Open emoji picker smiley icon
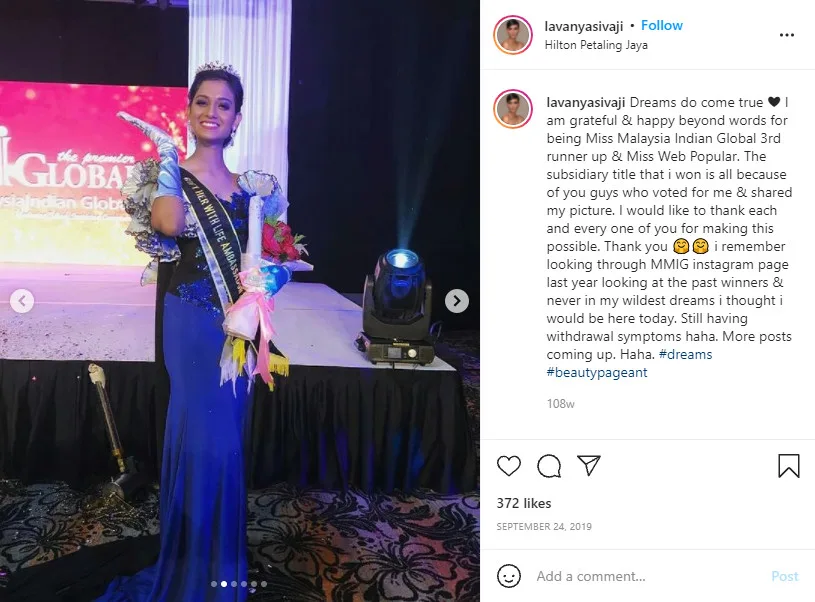The height and width of the screenshot is (602, 815). click(x=508, y=576)
